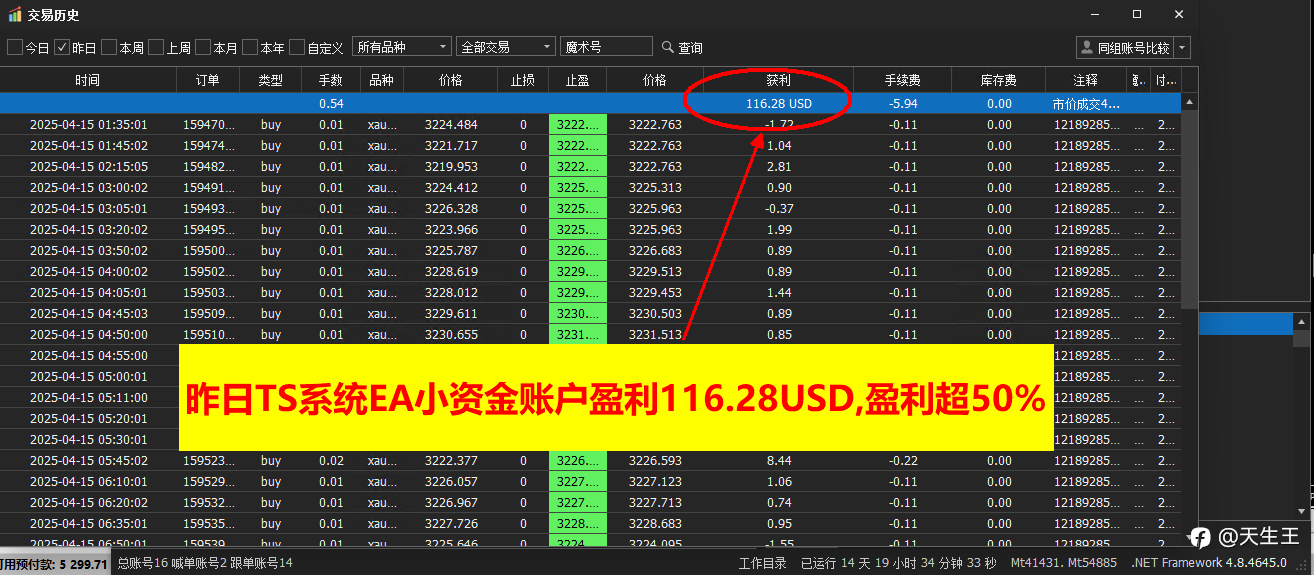Select the row dated 2025-04-15 01:35:01
The image size is (1314, 575).
590,124
